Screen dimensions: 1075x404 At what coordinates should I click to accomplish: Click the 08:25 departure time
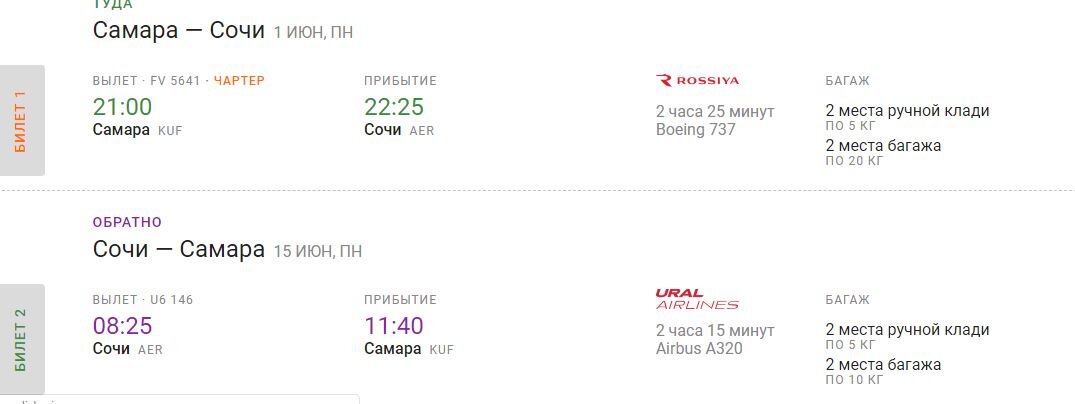coord(123,326)
